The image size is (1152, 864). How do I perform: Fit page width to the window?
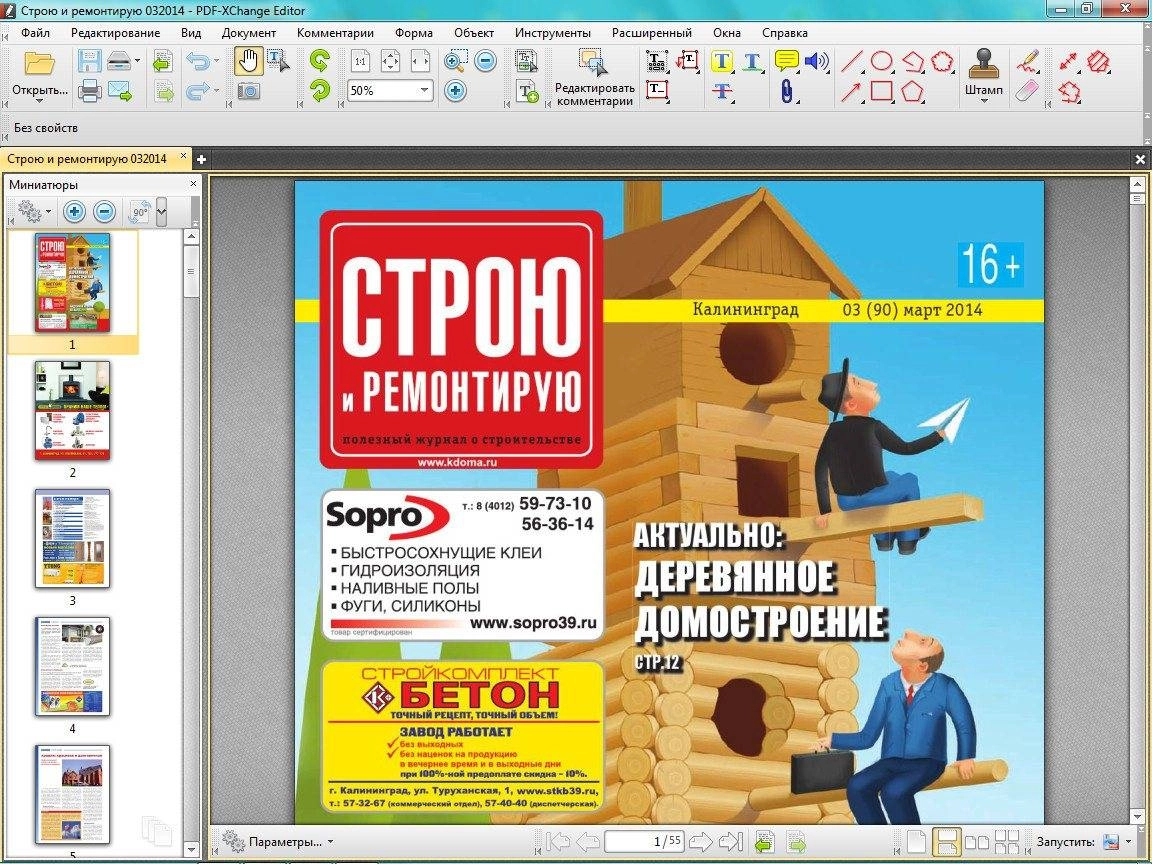coord(420,61)
